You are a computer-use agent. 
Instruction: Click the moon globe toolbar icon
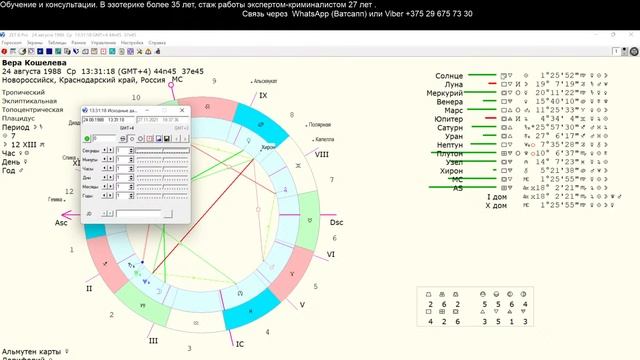(x=22, y=51)
